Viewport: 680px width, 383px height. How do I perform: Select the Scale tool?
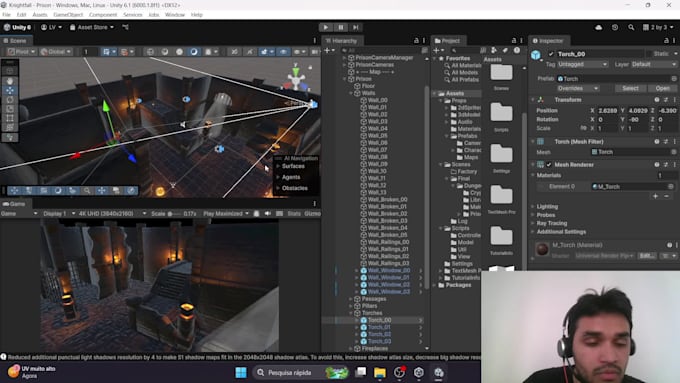pyautogui.click(x=10, y=109)
